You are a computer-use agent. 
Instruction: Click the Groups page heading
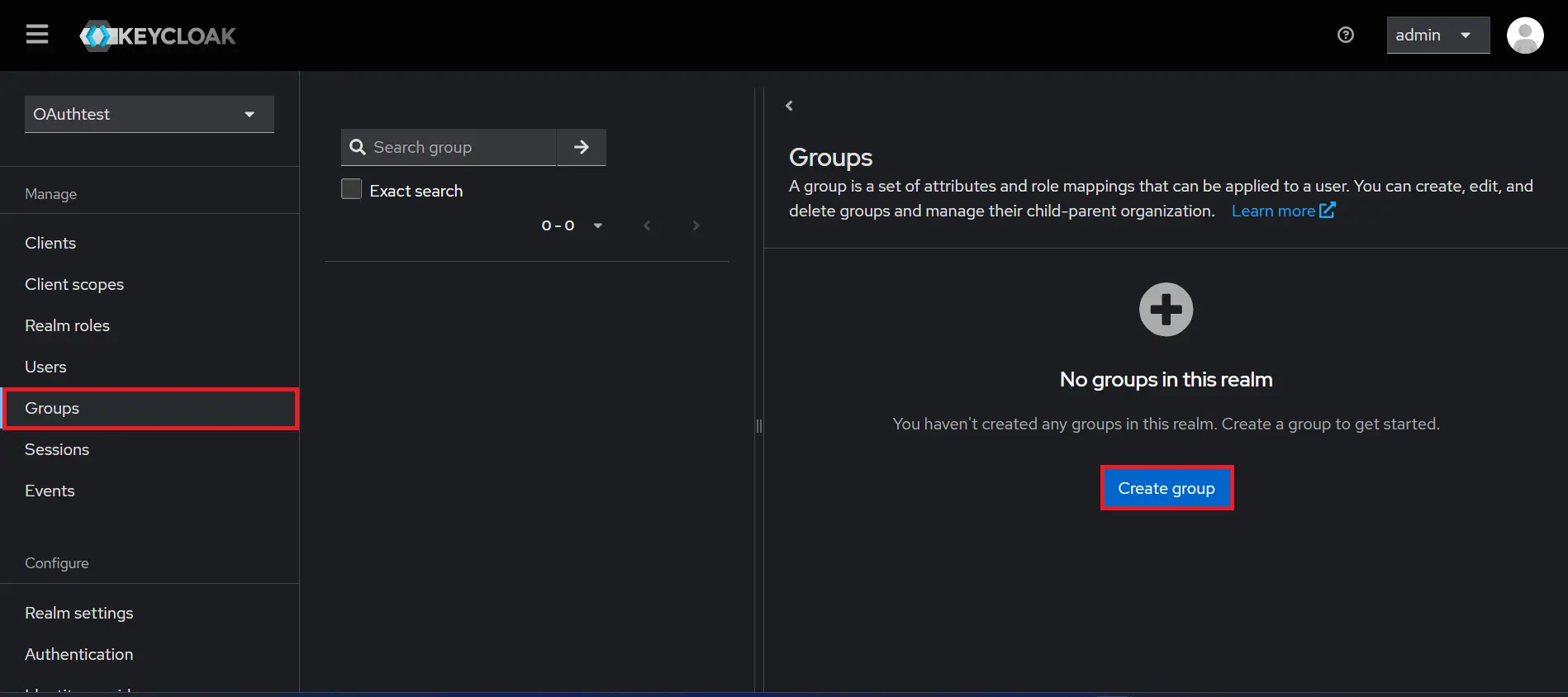830,157
